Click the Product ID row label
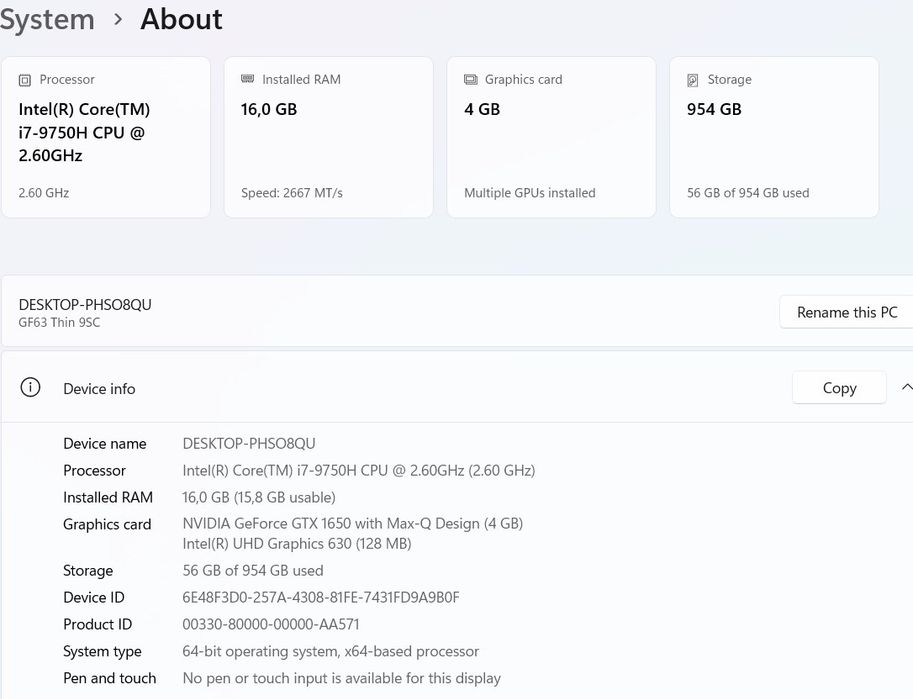 pyautogui.click(x=97, y=624)
